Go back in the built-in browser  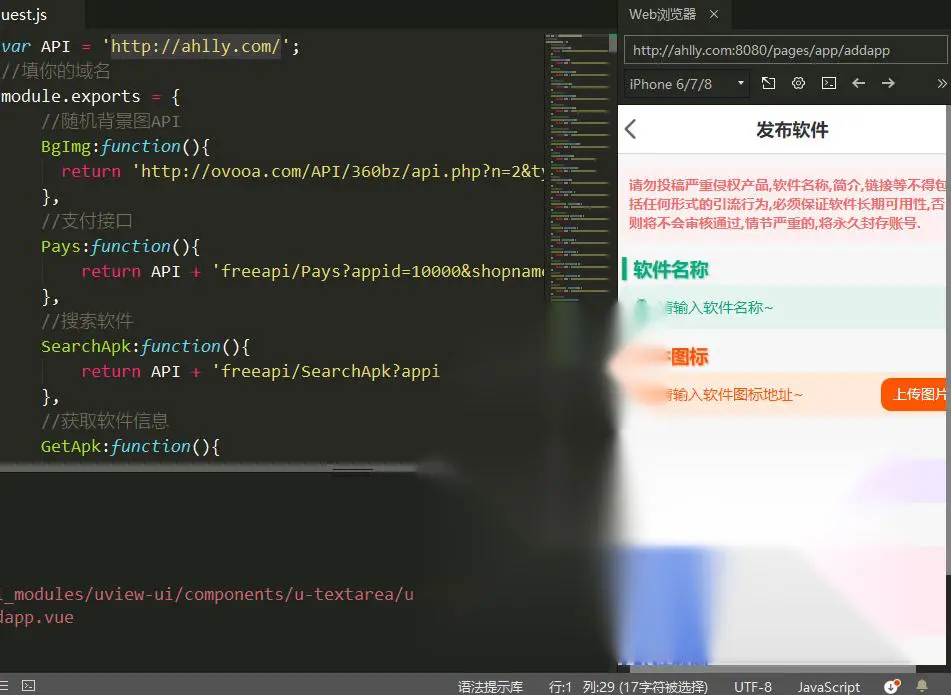858,83
